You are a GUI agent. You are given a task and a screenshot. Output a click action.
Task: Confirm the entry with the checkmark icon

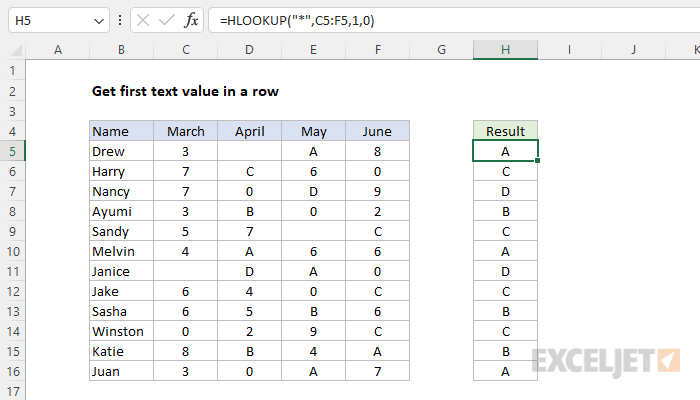[x=167, y=20]
